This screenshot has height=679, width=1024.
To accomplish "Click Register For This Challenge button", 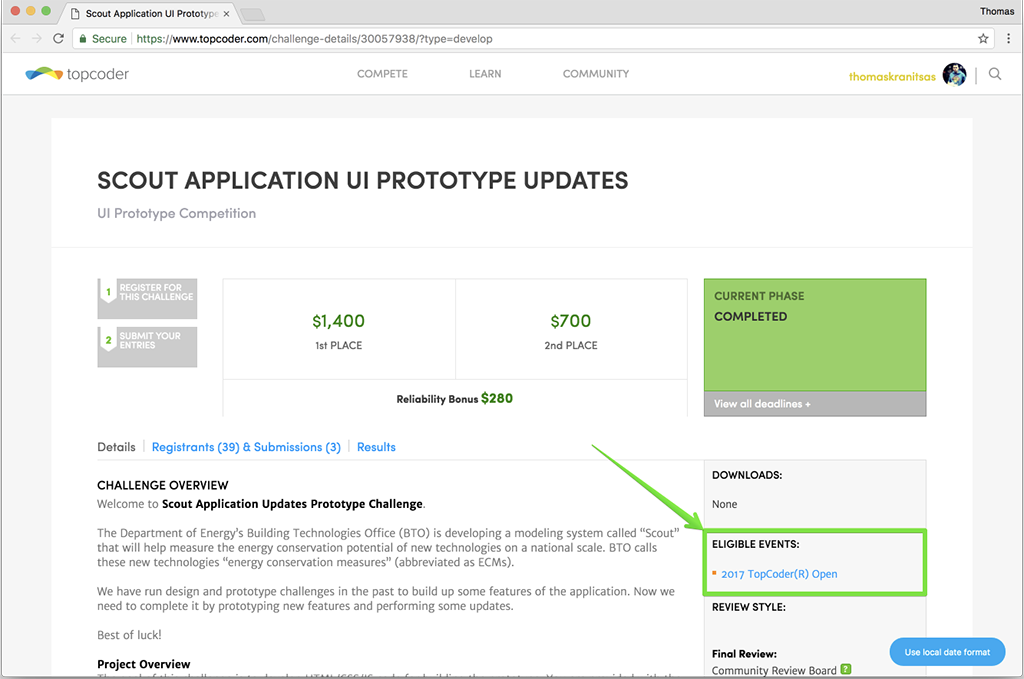I will (147, 298).
